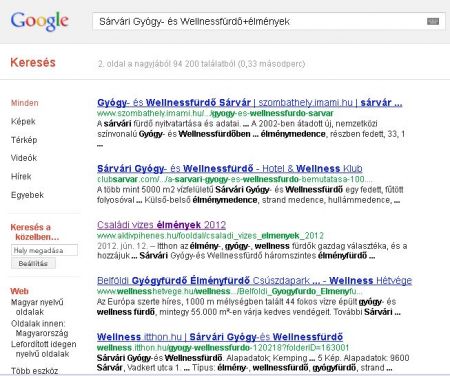Screen dimensions: 450x376
Task: Switch to Térkép results
Action: tap(24, 140)
